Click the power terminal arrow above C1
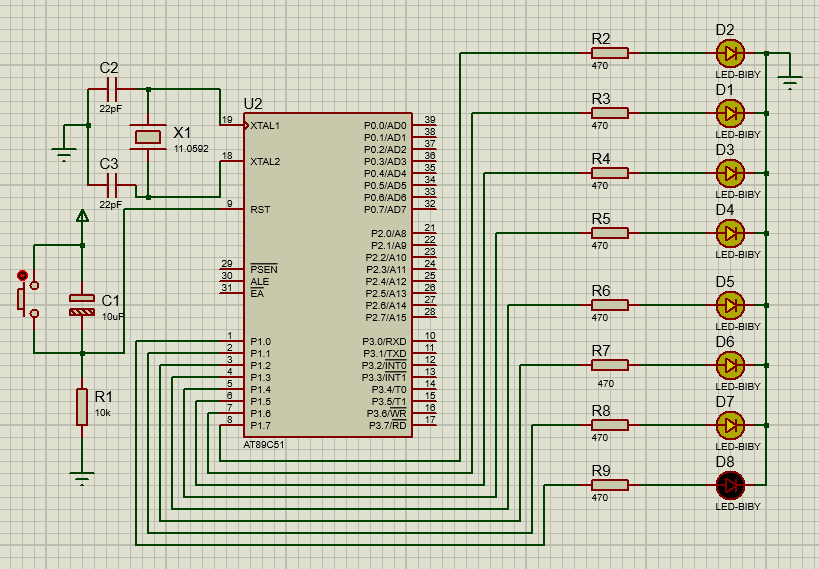Screen dimensions: 819x569 [x=82, y=216]
